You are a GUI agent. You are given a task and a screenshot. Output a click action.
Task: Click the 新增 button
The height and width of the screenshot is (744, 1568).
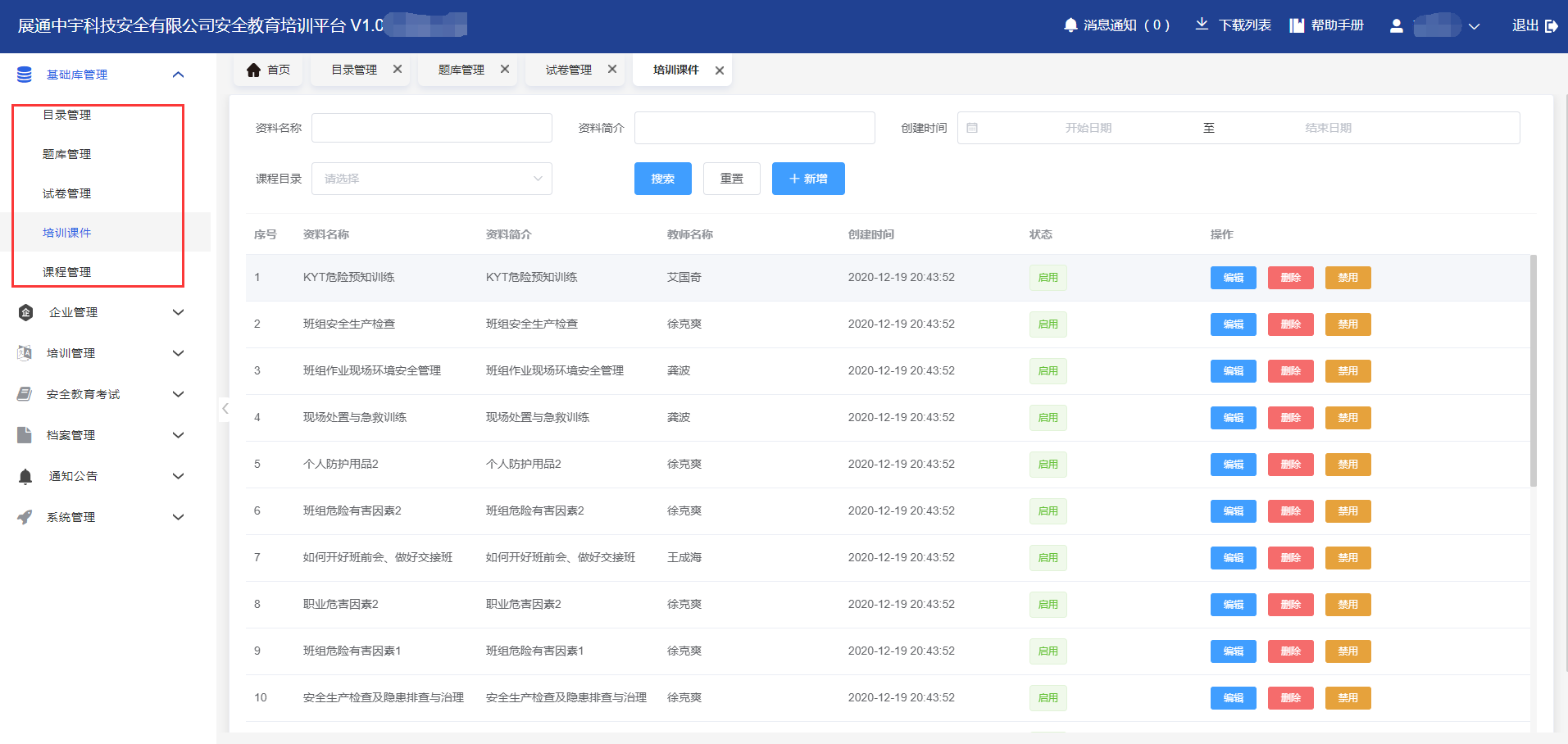808,179
